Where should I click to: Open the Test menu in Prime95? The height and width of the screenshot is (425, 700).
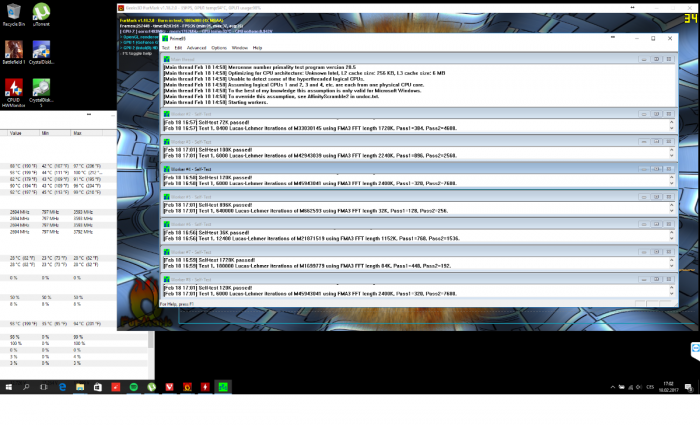pyautogui.click(x=166, y=47)
